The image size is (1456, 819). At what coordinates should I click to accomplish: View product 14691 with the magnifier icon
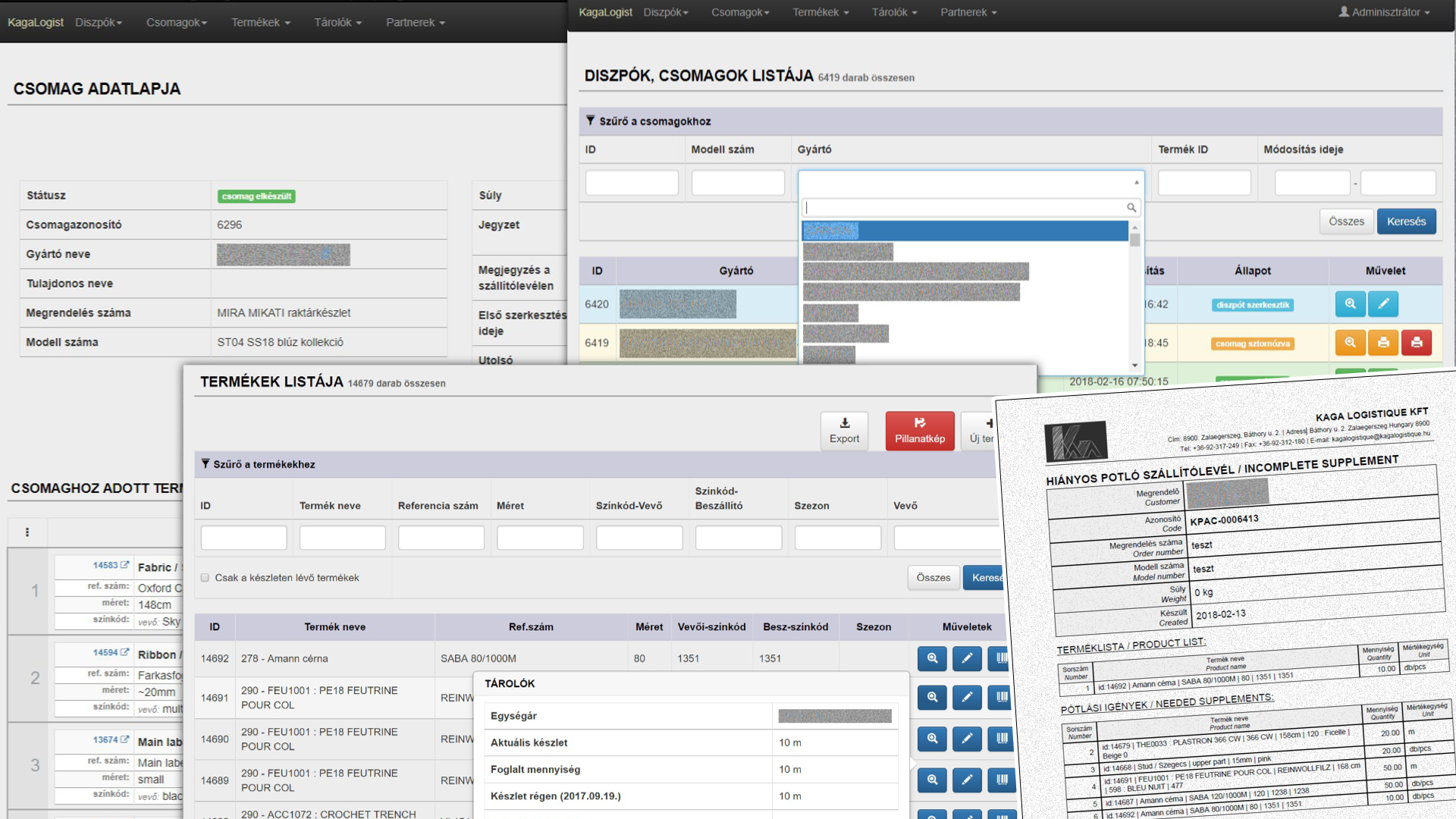(932, 697)
